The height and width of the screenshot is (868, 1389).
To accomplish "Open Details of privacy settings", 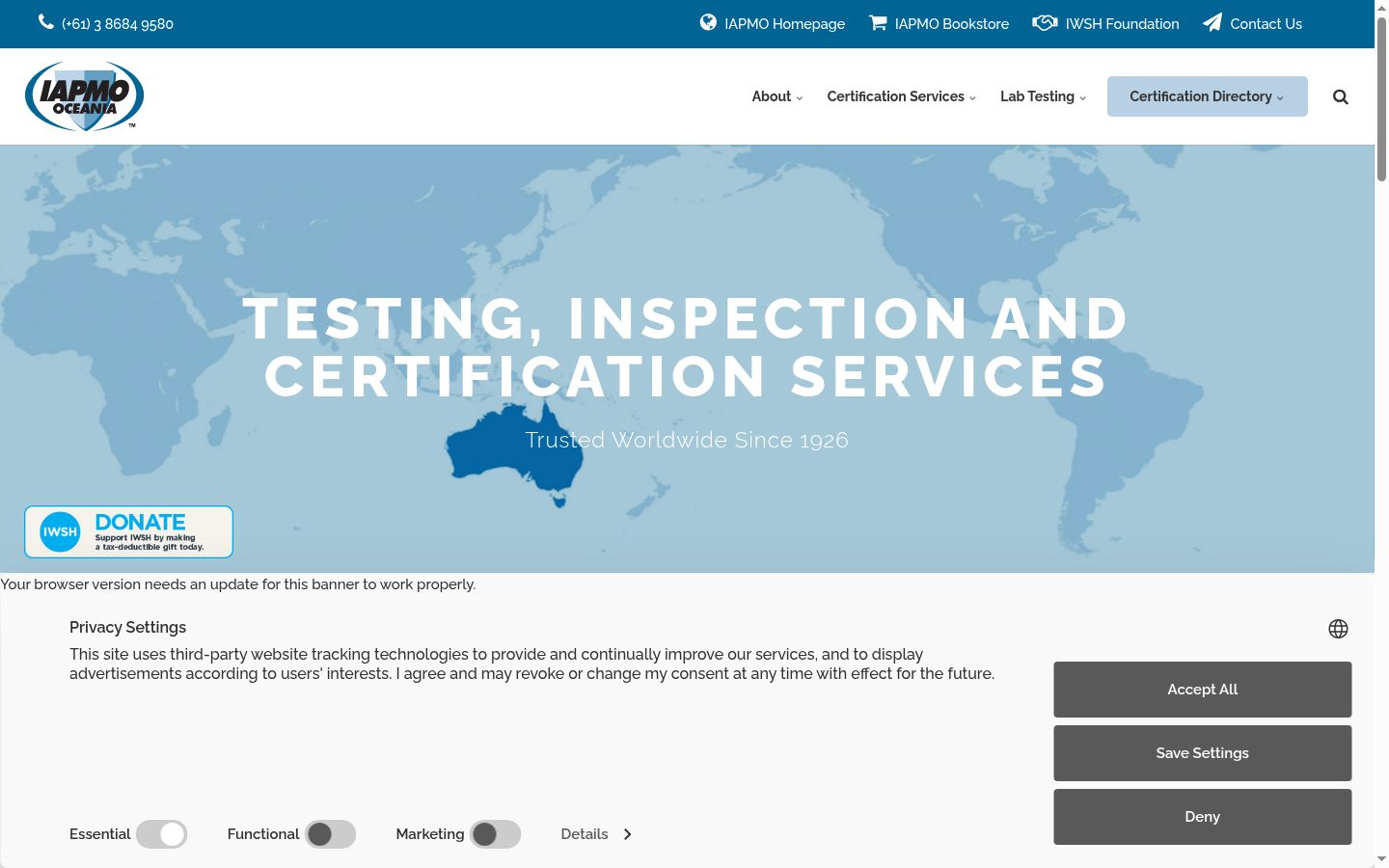I will pos(596,834).
